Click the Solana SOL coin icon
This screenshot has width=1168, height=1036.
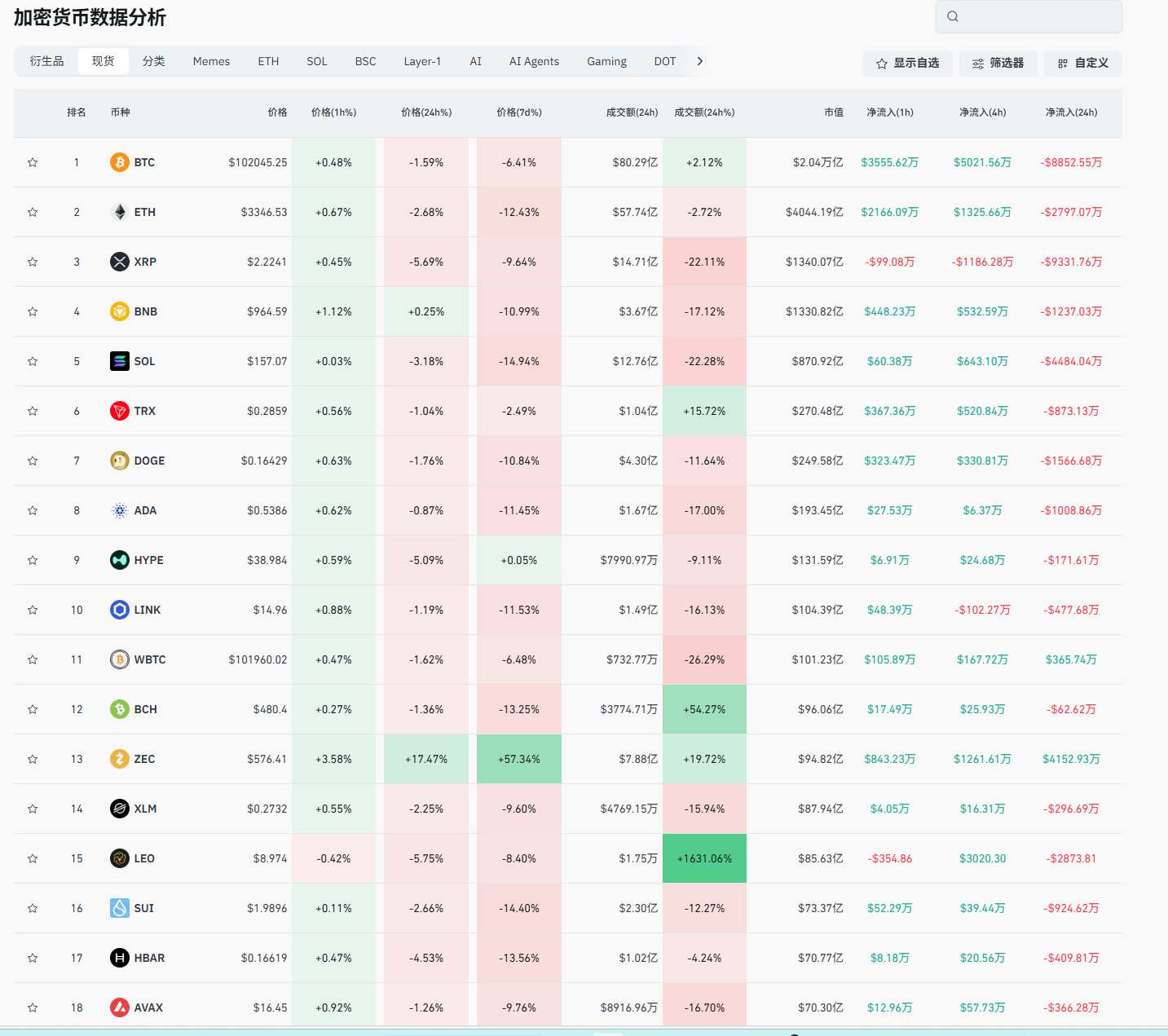click(120, 361)
